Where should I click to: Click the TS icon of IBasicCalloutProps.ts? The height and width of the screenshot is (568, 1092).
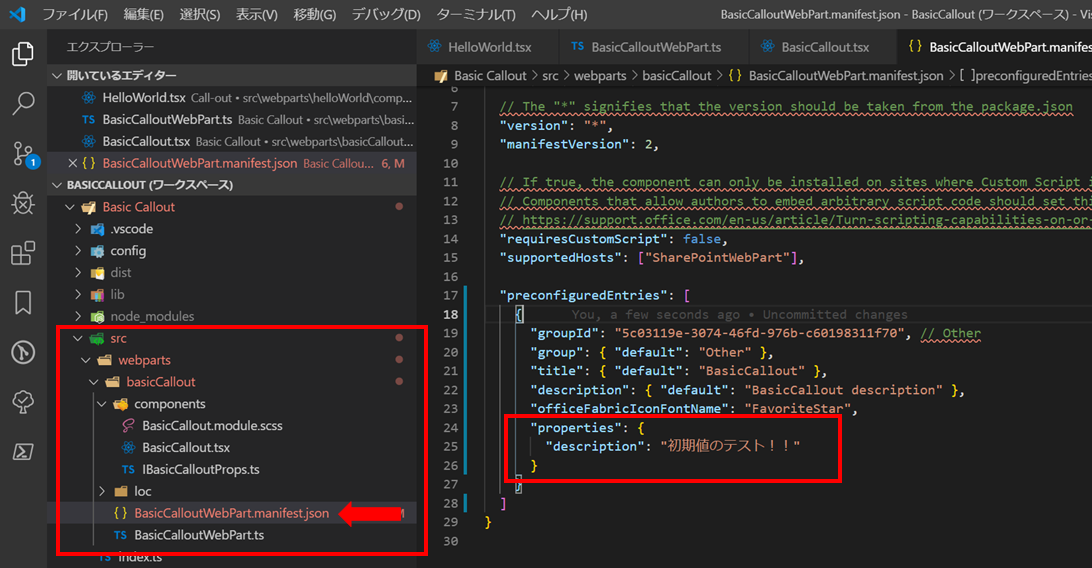(x=128, y=469)
